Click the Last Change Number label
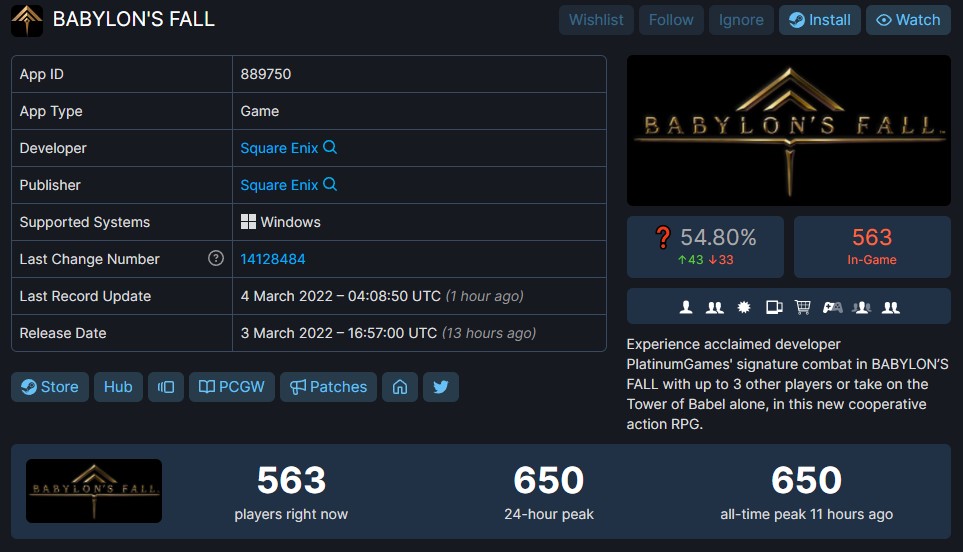Screen dimensions: 963x552 [89, 259]
